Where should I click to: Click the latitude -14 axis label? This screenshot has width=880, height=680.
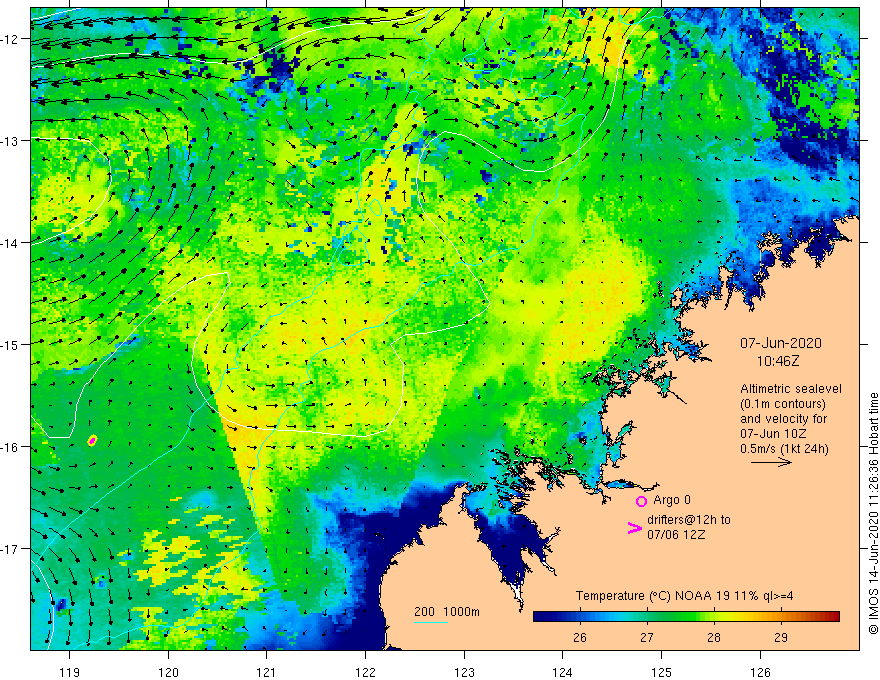click(x=10, y=243)
